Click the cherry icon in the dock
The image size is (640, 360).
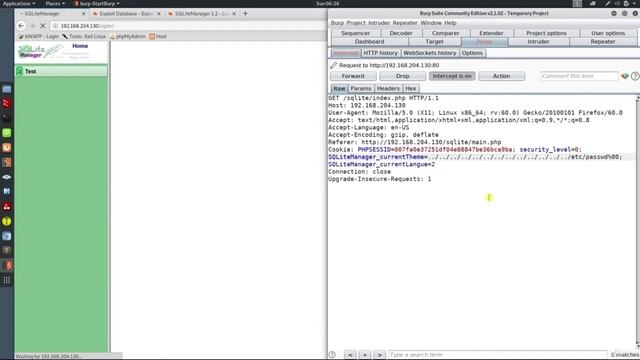point(7,207)
